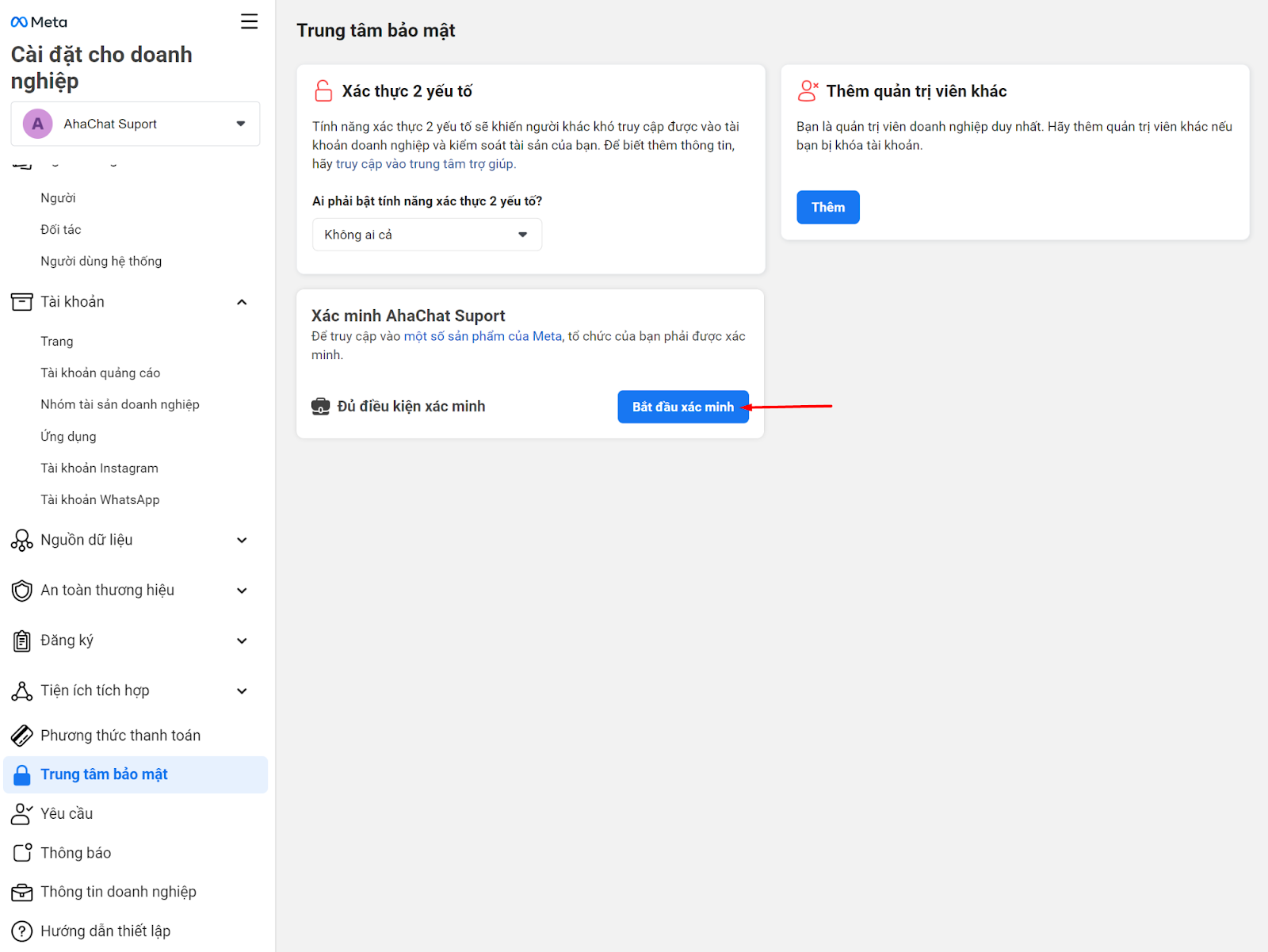Expand the An toàn thương hiệu chevron
This screenshot has width=1268, height=952.
tap(242, 591)
